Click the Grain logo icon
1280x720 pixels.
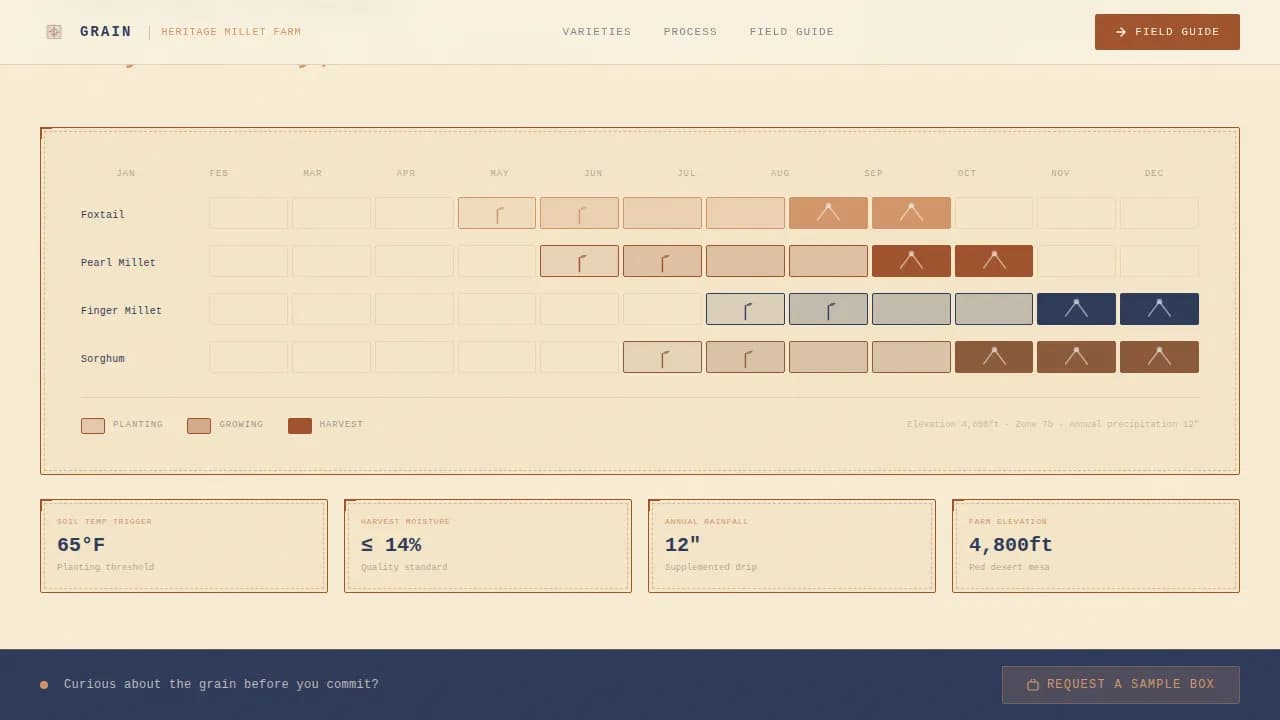[54, 32]
